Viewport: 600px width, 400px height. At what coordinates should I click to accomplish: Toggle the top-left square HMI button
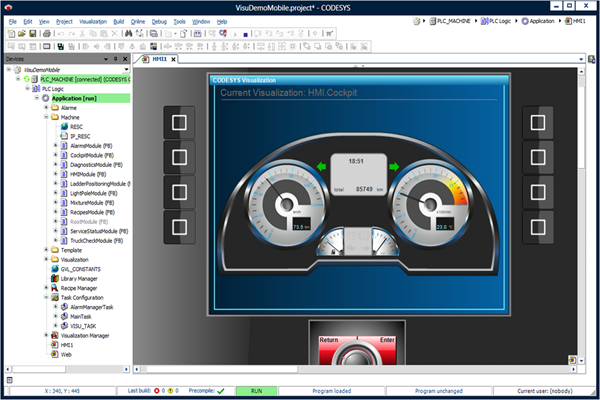[x=181, y=124]
